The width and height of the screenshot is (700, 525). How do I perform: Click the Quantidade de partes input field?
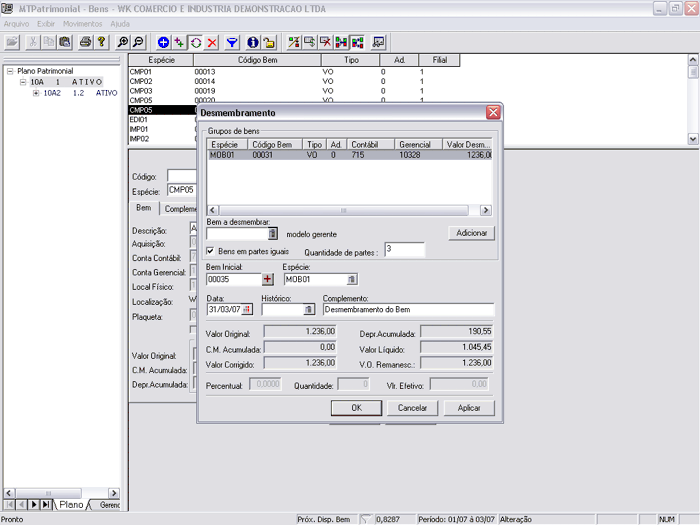coord(403,250)
